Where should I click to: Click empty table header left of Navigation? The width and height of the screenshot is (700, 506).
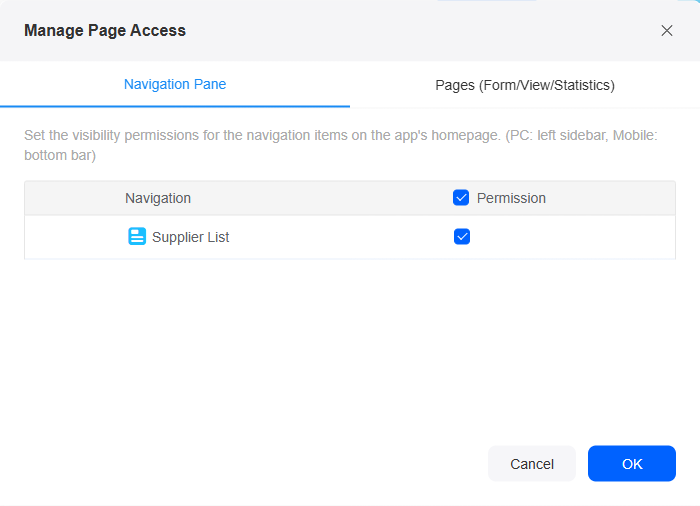(x=74, y=198)
